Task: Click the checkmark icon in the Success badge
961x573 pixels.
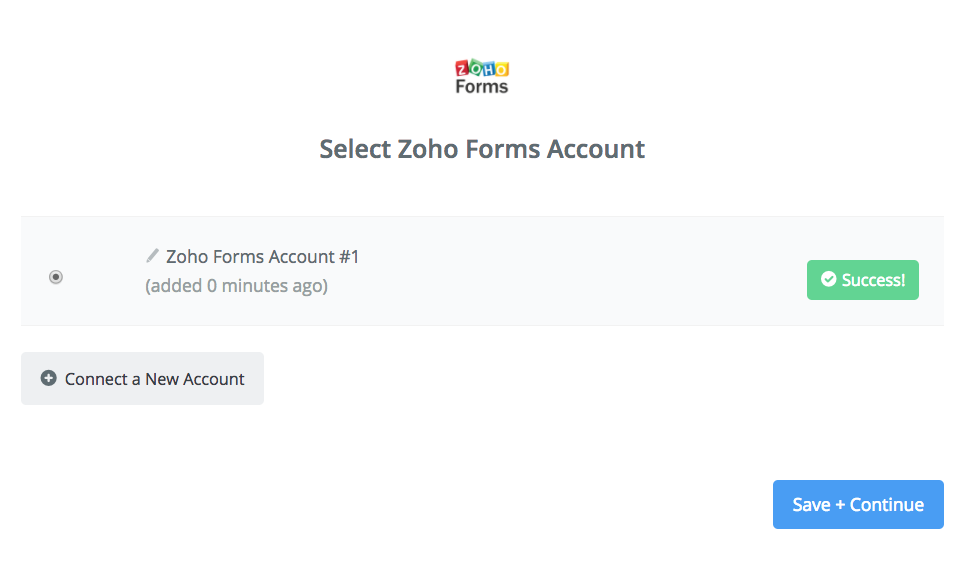Action: tap(829, 279)
